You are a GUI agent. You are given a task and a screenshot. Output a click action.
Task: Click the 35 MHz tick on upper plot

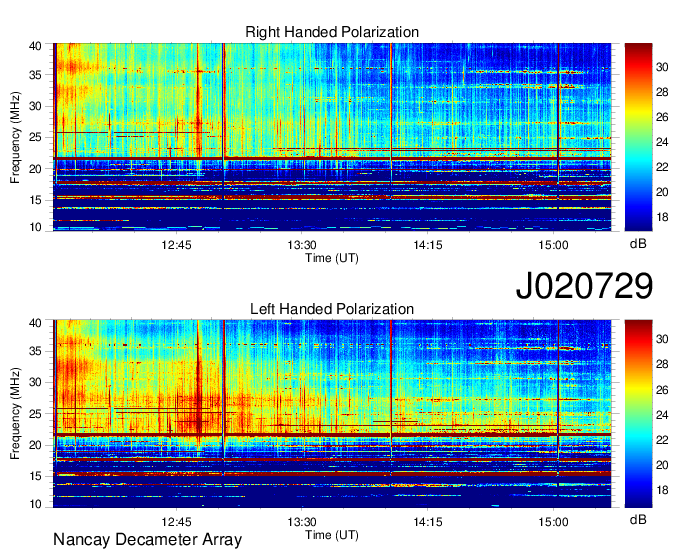tap(35, 75)
